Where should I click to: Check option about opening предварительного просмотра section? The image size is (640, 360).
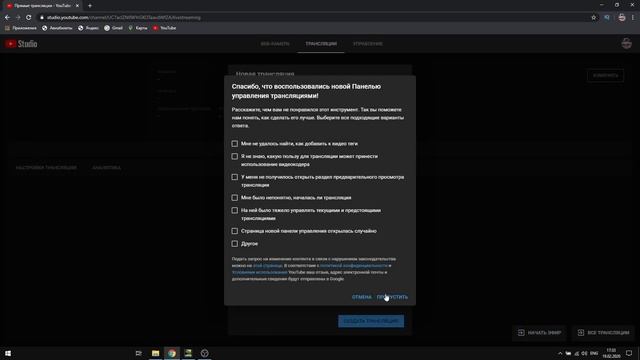(235, 177)
